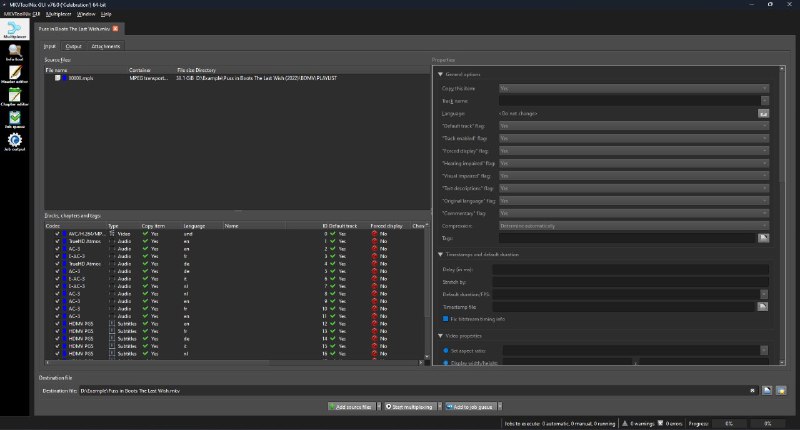This screenshot has height=430, width=800.
Task: Browse for a Tags file
Action: [x=763, y=238]
